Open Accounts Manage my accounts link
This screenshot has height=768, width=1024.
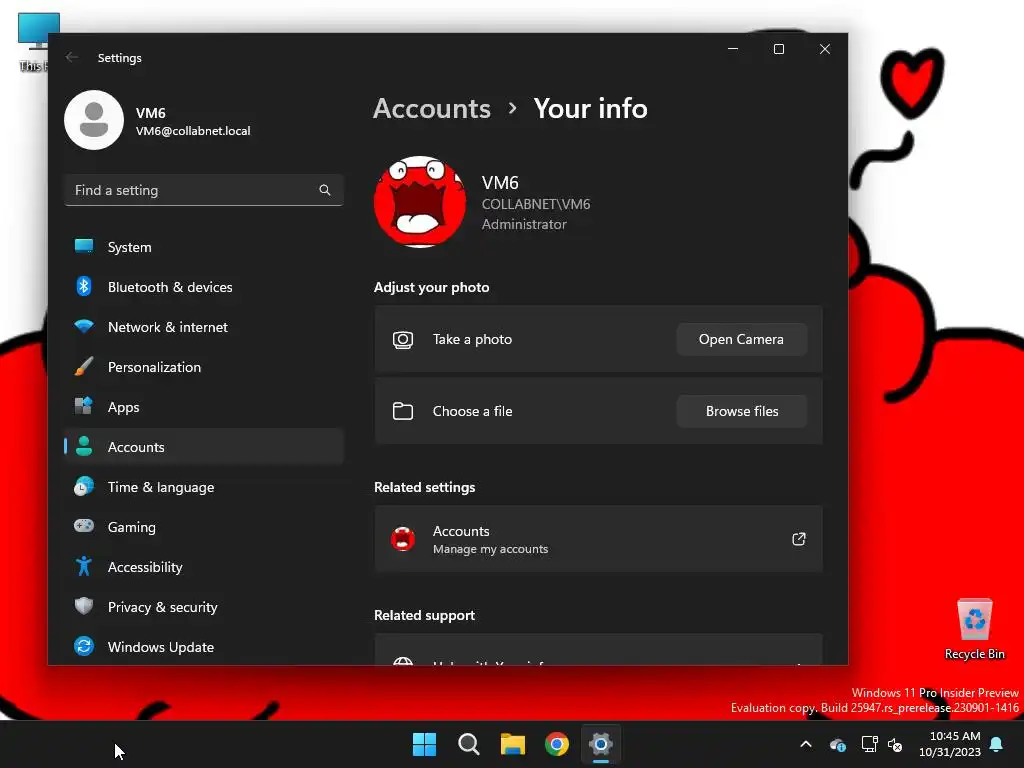[598, 539]
